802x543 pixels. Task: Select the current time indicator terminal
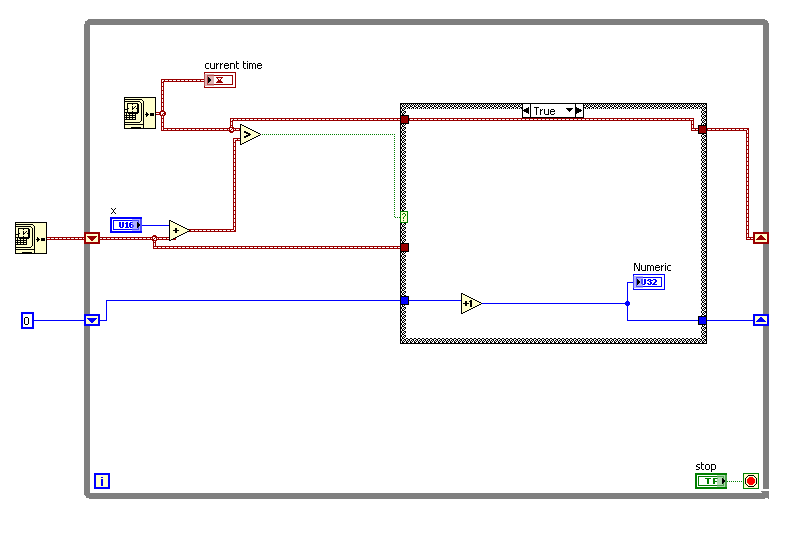(x=220, y=80)
